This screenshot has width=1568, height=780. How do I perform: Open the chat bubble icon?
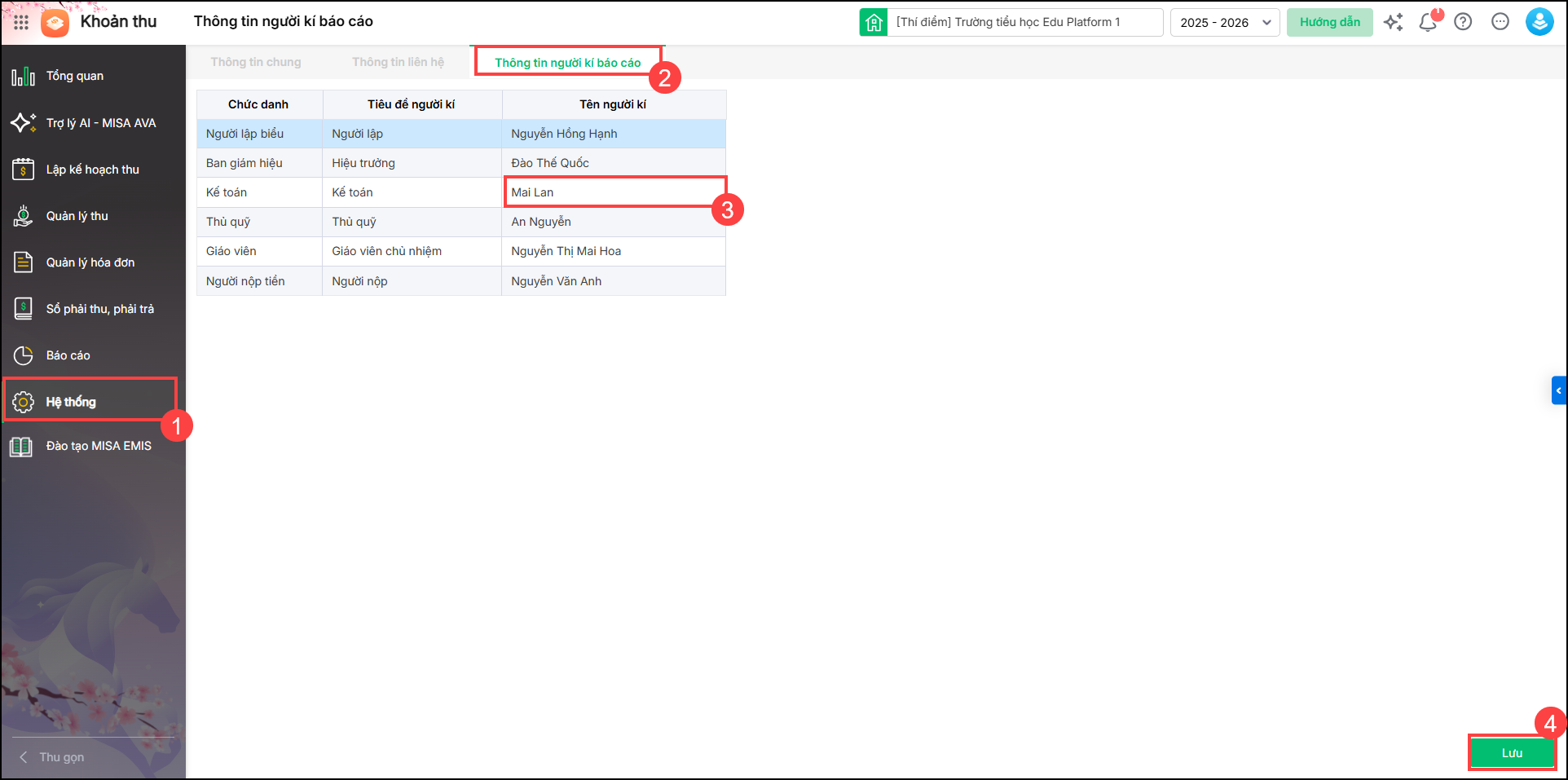(1500, 22)
